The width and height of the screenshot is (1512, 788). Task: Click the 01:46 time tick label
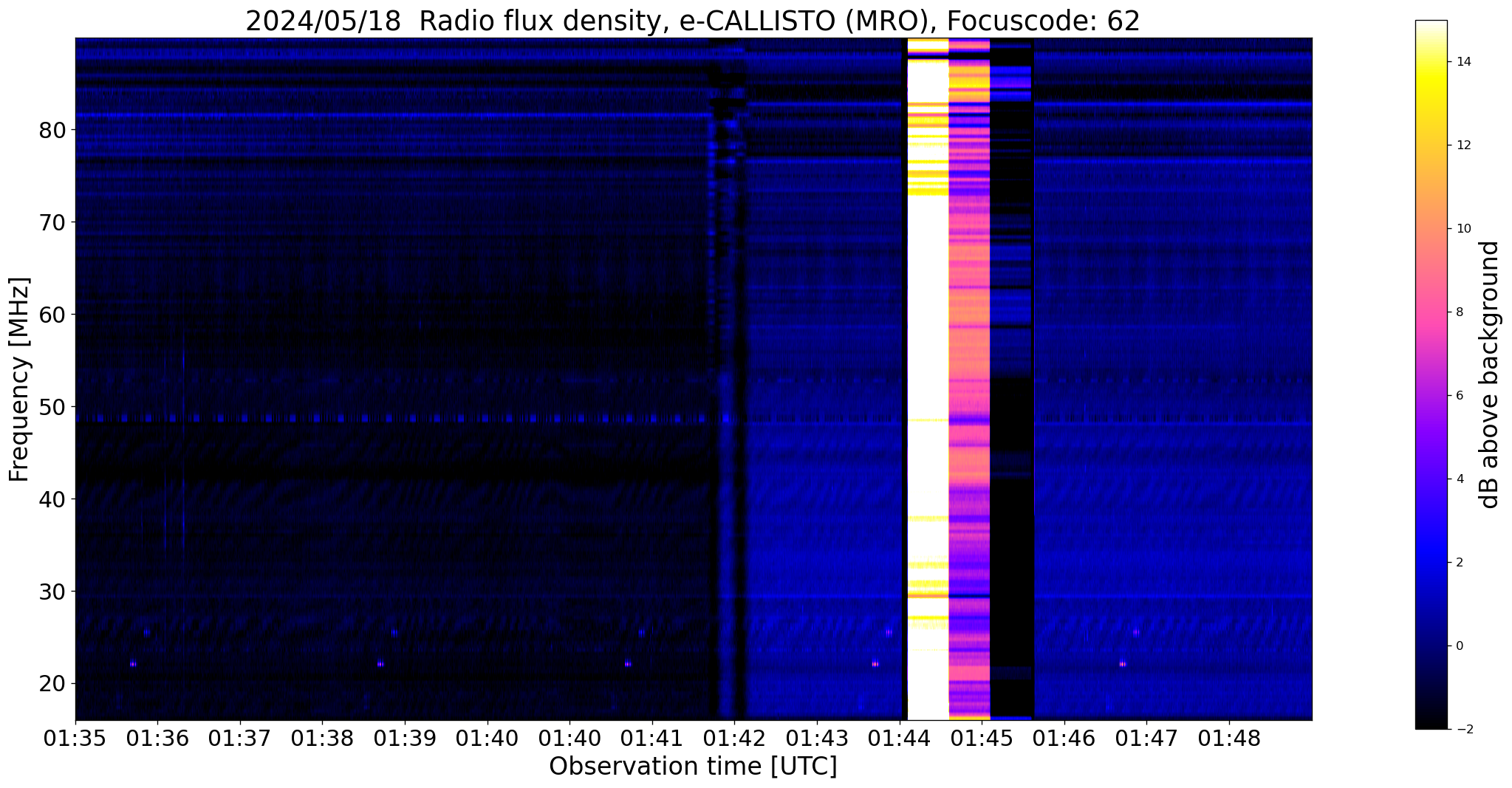[x=1064, y=739]
